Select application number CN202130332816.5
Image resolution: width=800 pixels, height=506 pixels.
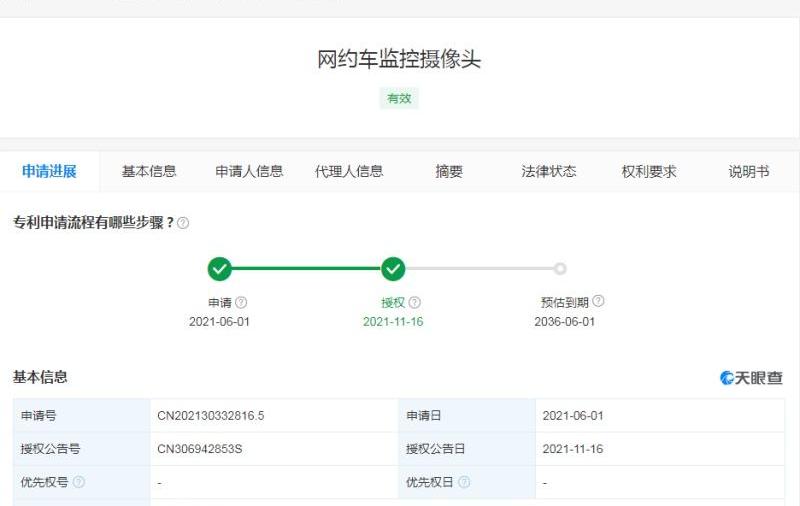point(211,416)
